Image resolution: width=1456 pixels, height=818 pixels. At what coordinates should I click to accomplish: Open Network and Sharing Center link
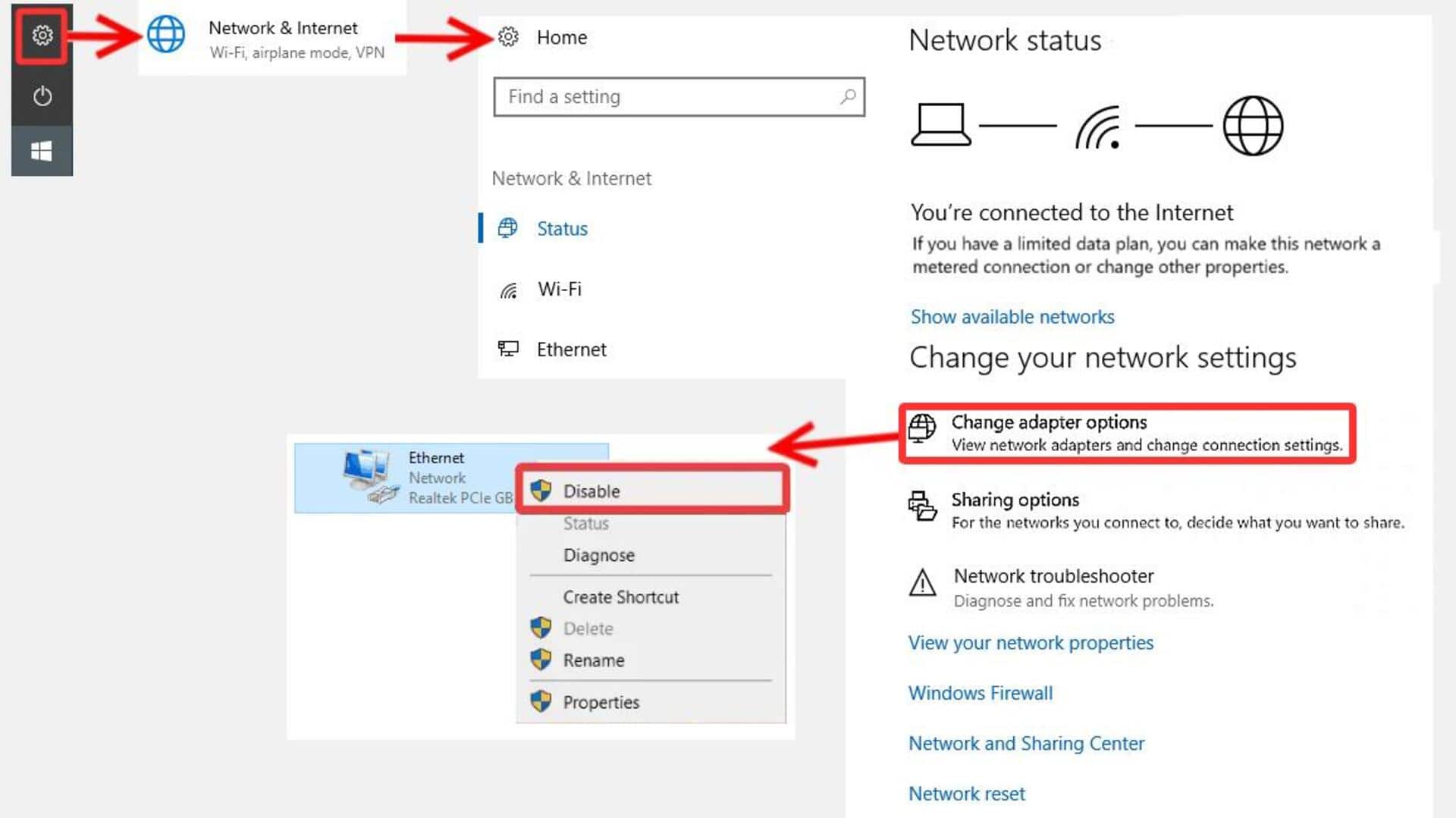tap(1026, 744)
